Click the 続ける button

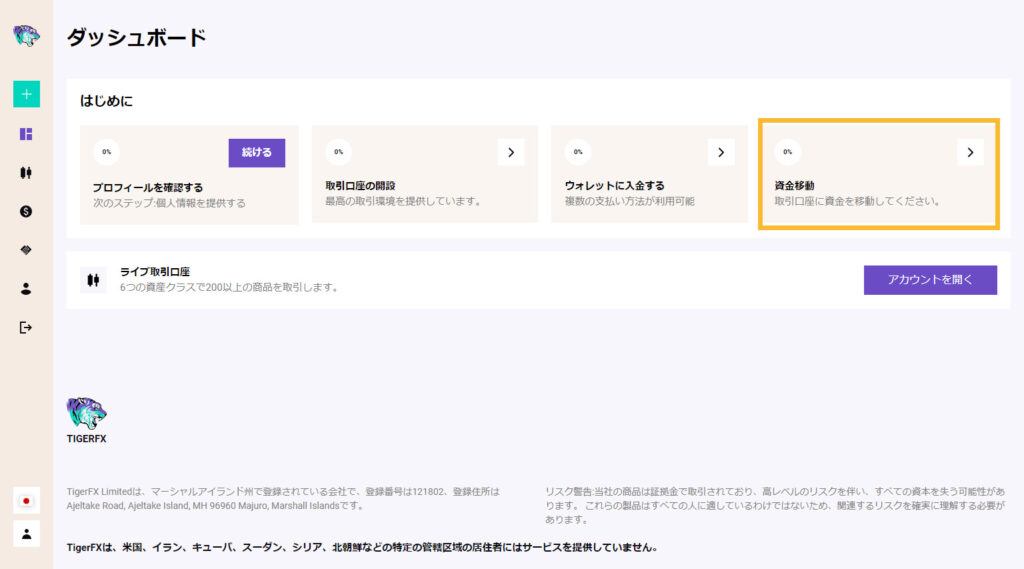[257, 152]
